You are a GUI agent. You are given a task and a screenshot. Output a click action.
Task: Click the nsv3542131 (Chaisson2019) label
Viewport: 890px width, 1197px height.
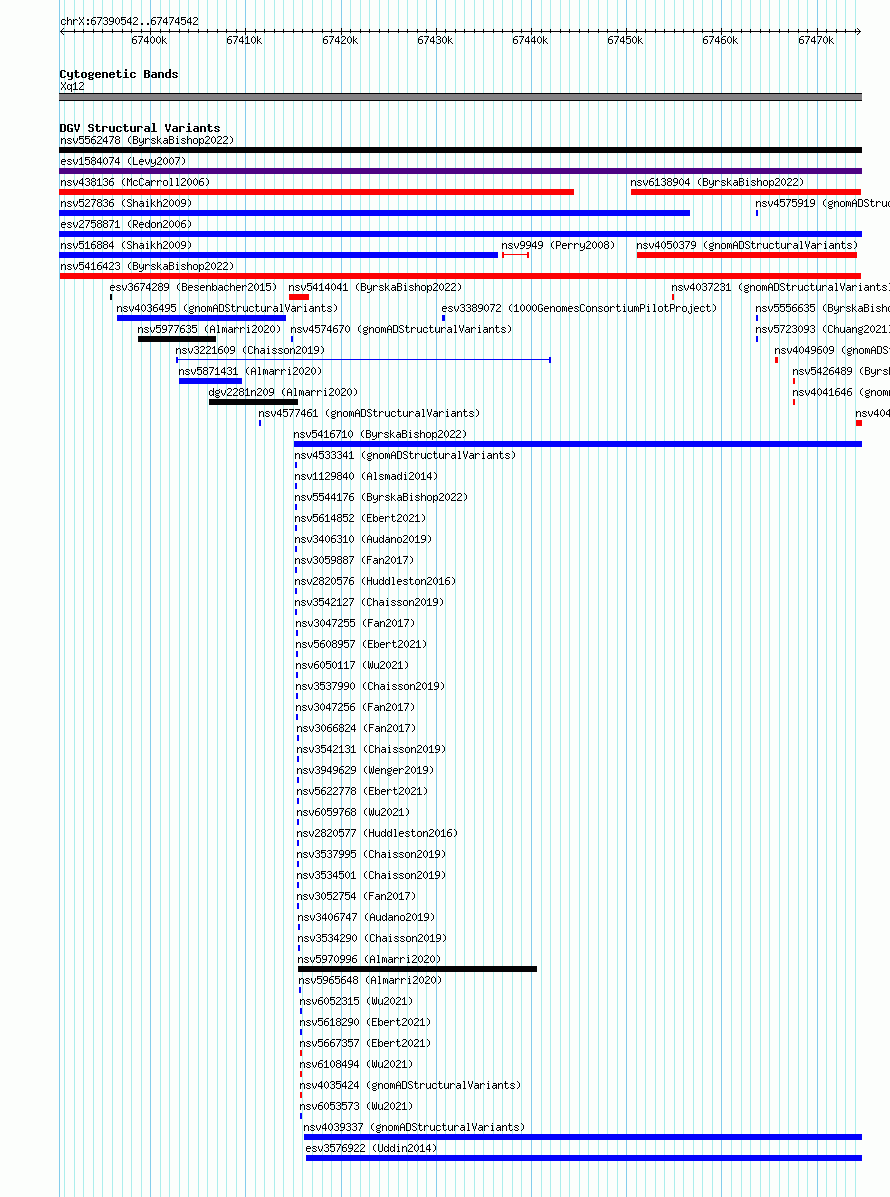[x=371, y=749]
